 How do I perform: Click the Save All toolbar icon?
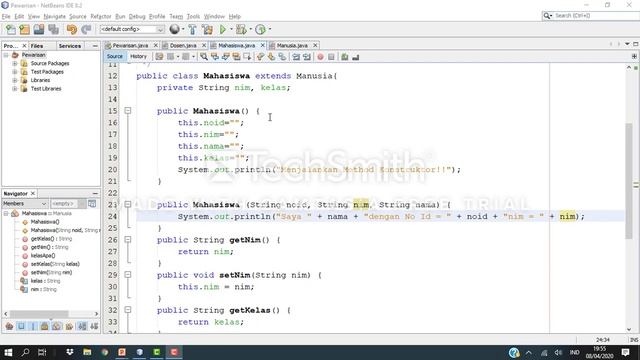tap(53, 29)
